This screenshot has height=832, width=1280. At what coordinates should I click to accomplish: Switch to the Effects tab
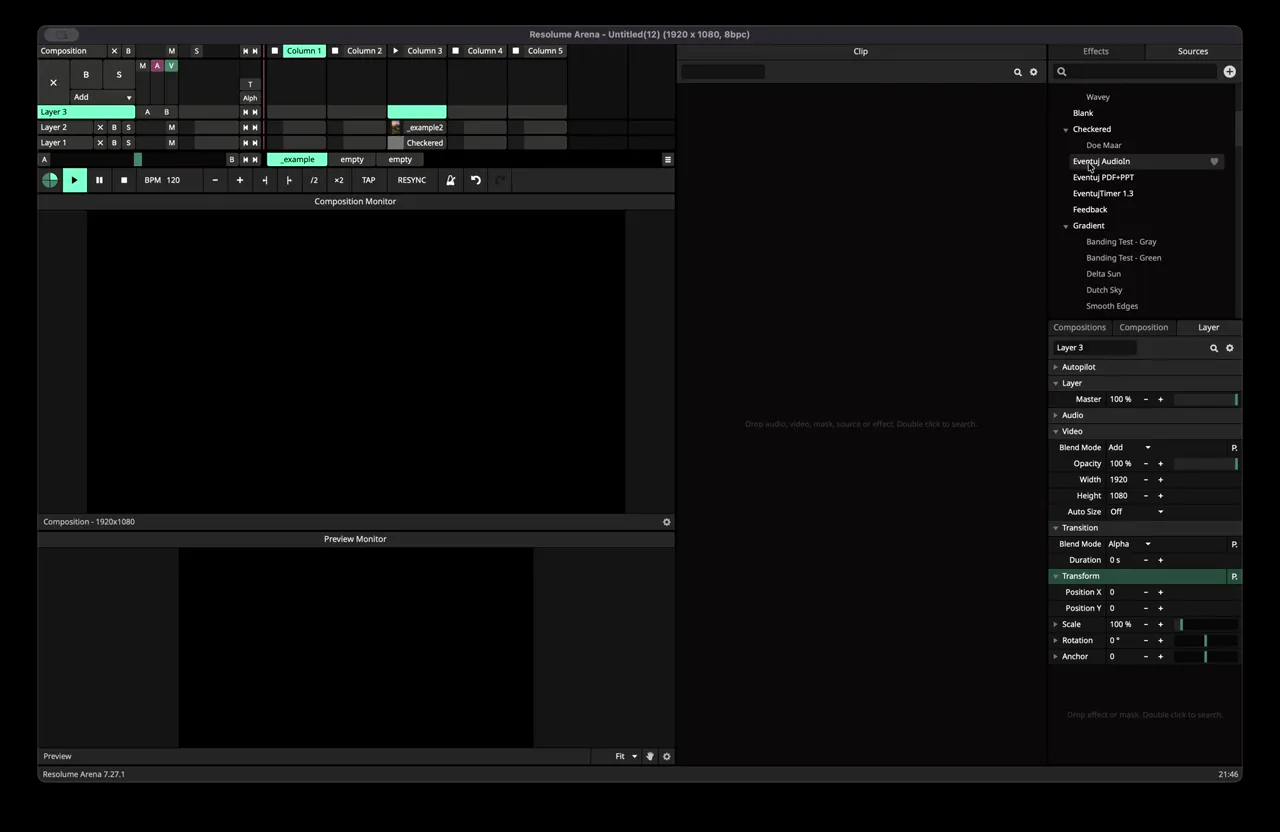tap(1096, 51)
